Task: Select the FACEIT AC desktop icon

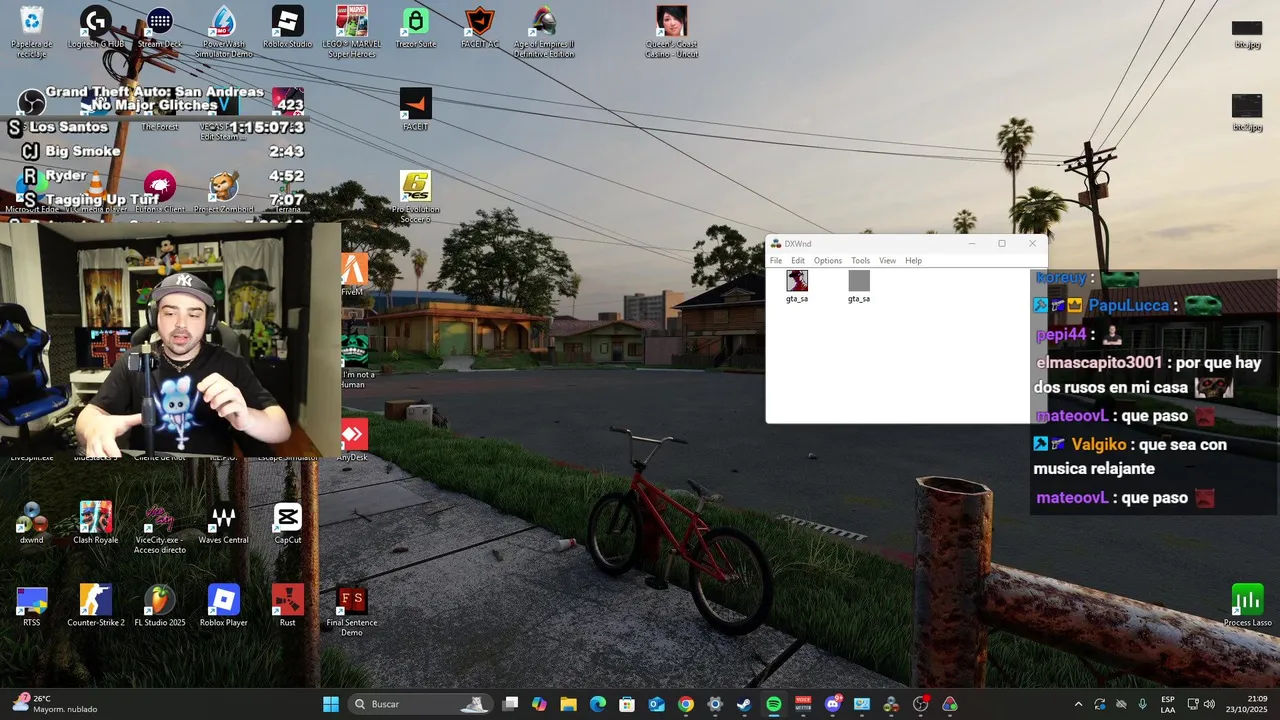Action: pyautogui.click(x=480, y=28)
